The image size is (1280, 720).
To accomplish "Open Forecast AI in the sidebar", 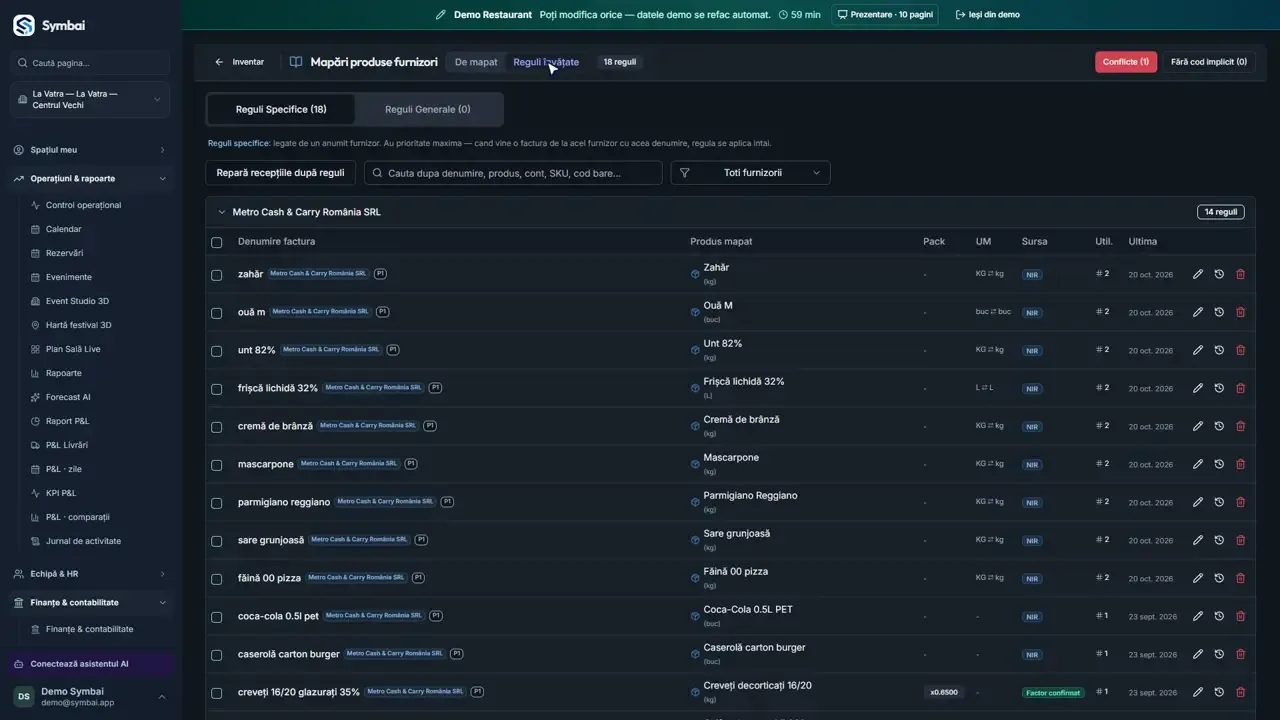I will [x=68, y=397].
